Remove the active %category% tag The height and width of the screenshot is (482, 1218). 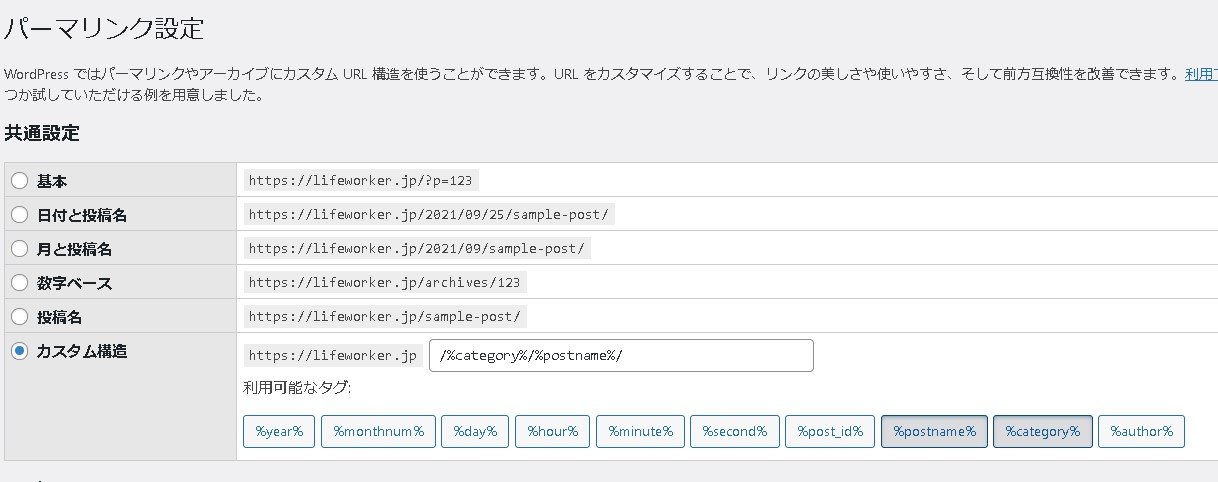point(1042,432)
